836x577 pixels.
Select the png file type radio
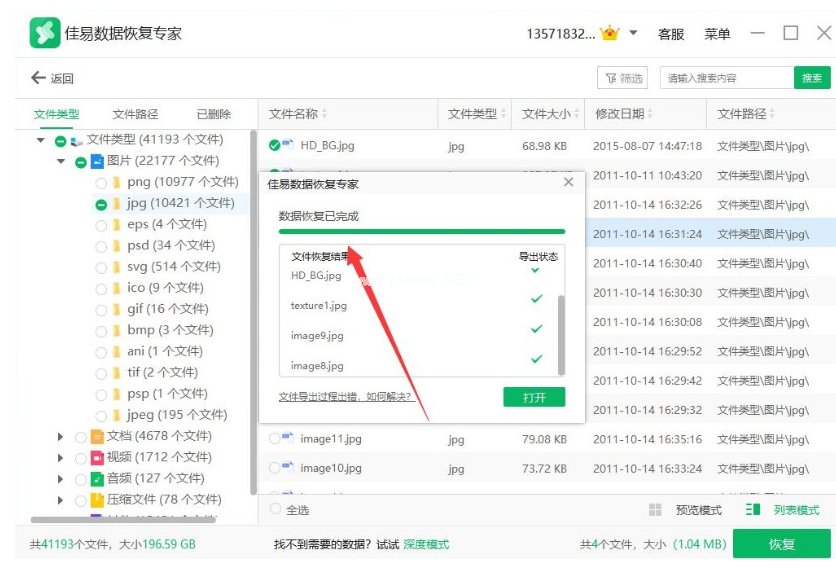(x=101, y=183)
